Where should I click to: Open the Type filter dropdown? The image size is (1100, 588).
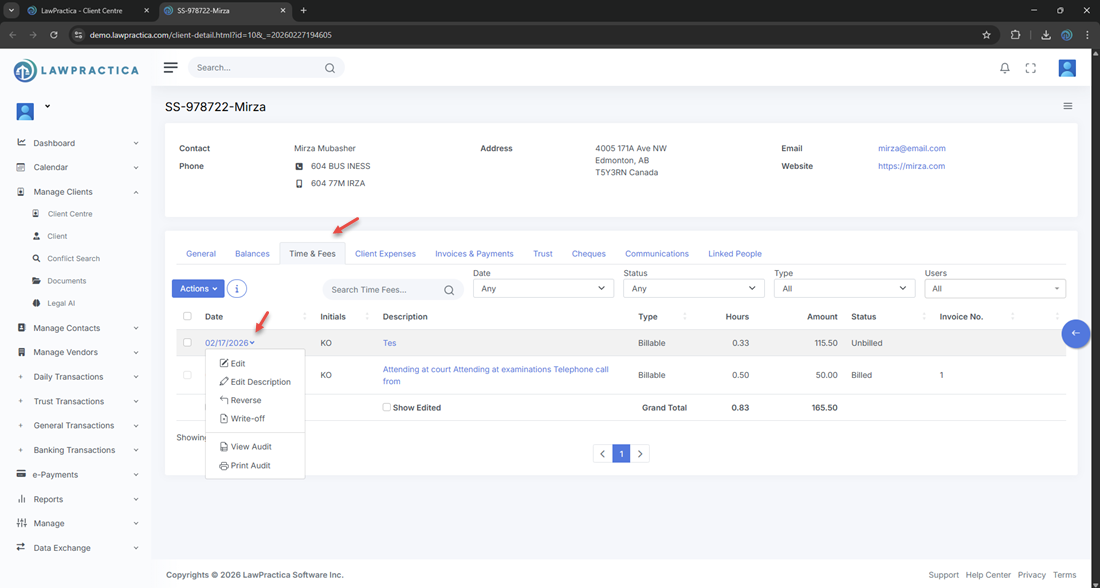pos(844,289)
